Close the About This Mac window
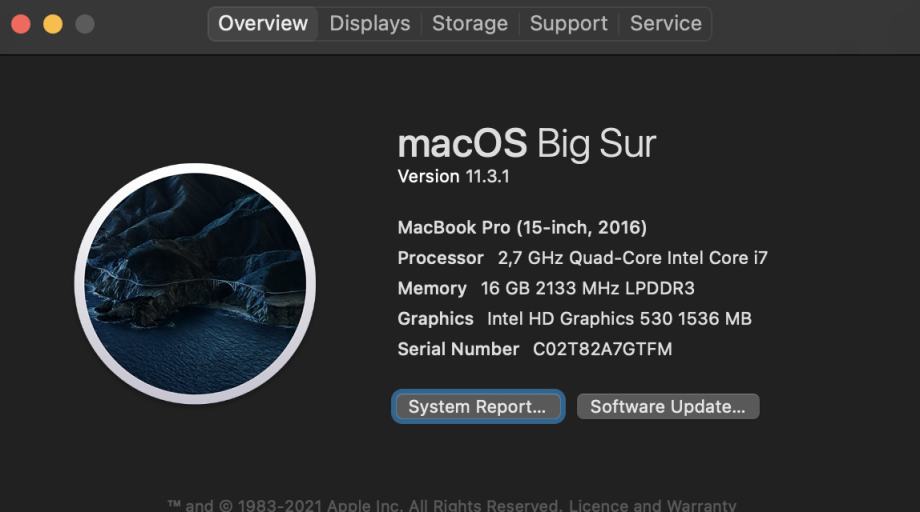This screenshot has width=920, height=512. (21, 24)
